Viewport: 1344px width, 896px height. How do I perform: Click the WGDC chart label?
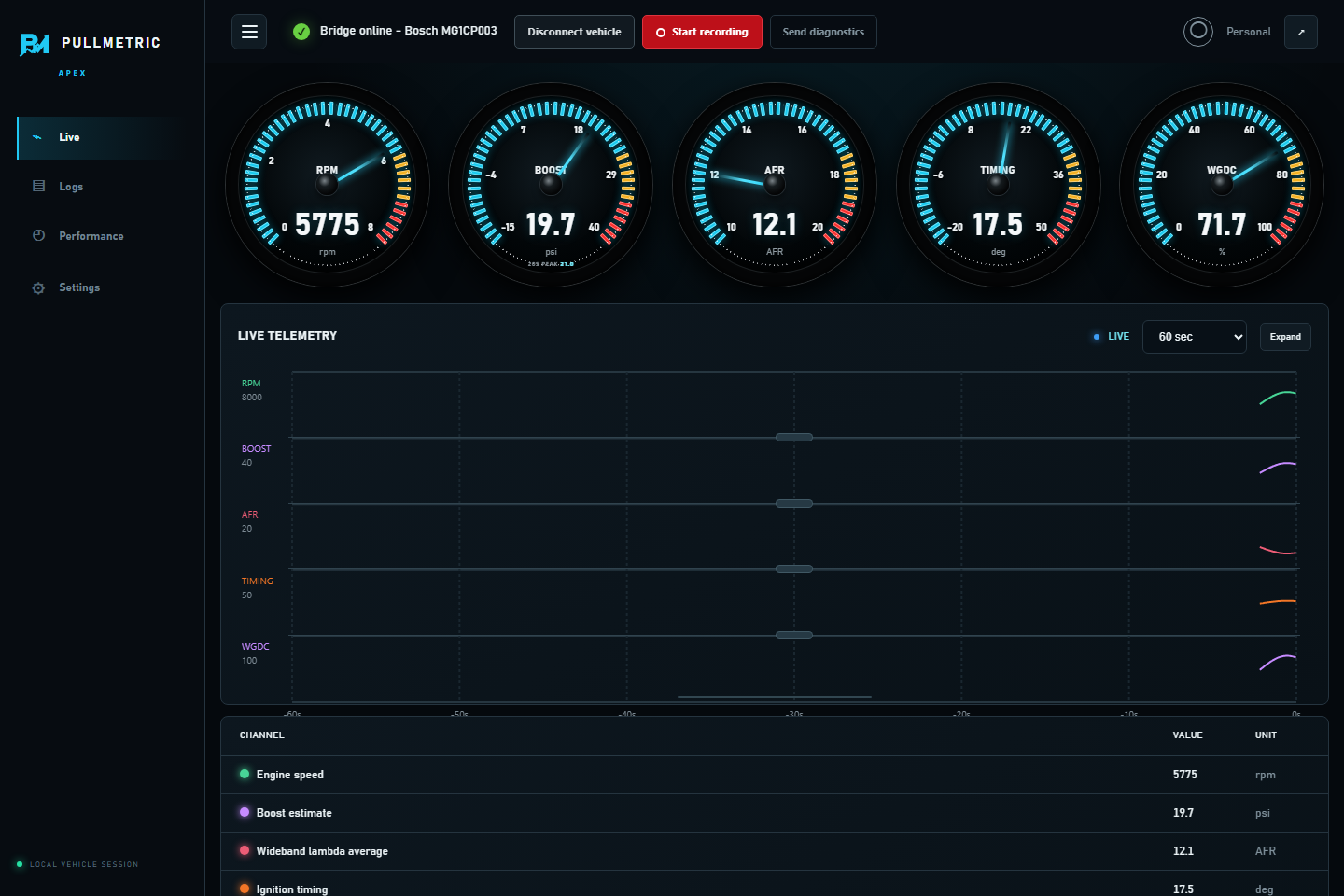255,647
